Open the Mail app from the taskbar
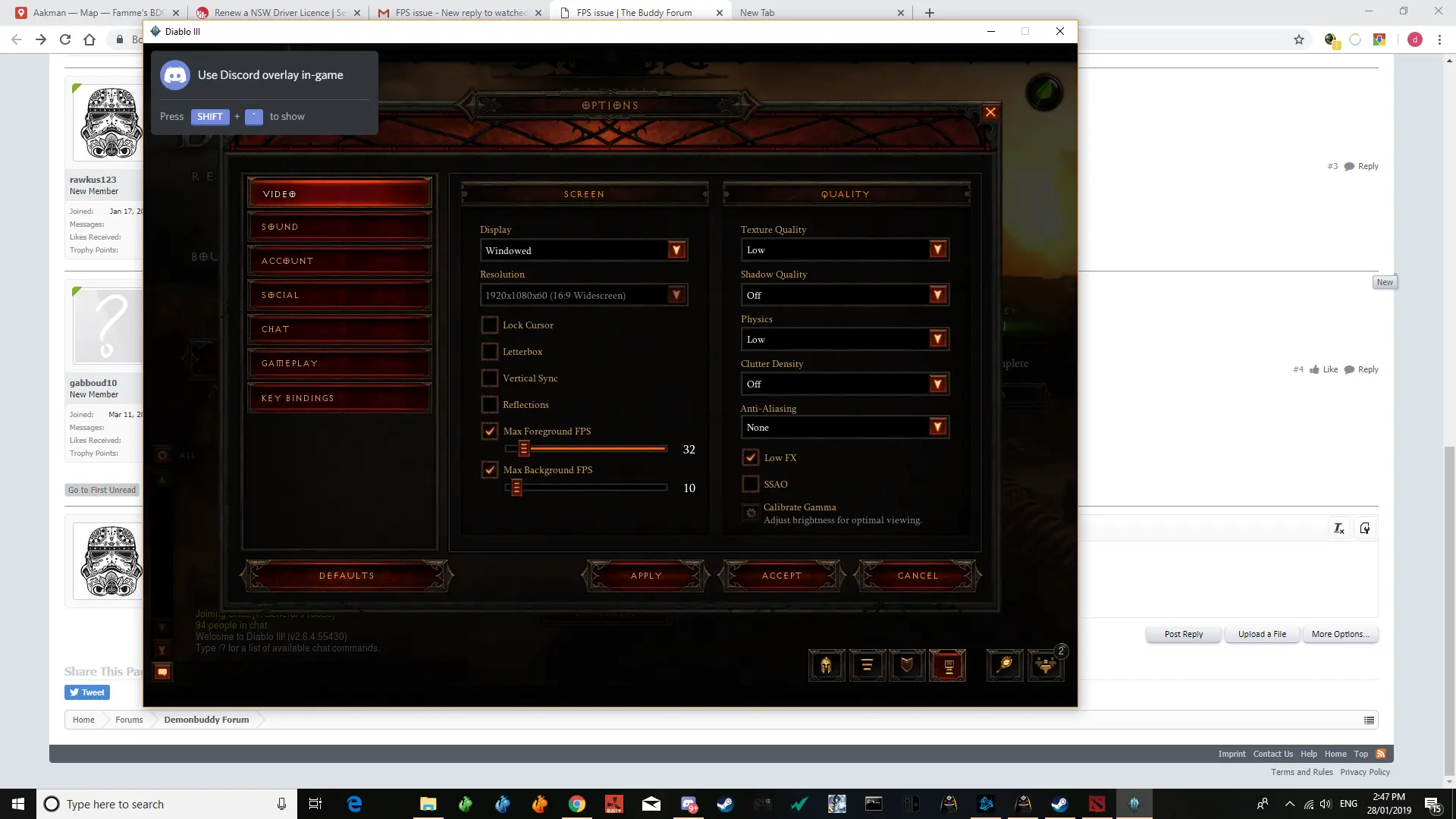The width and height of the screenshot is (1456, 819). pyautogui.click(x=651, y=804)
